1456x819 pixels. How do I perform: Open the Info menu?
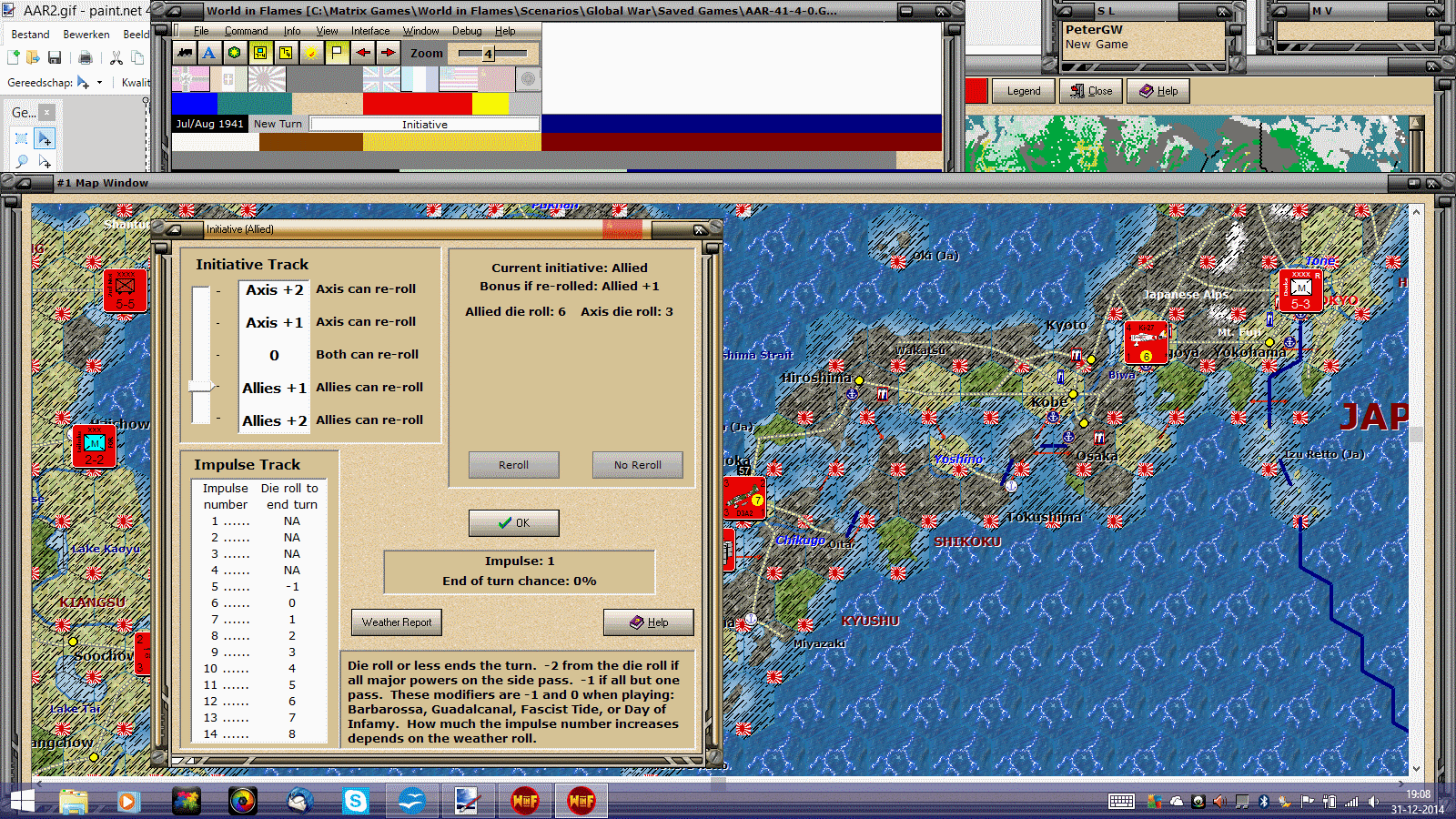(x=291, y=31)
